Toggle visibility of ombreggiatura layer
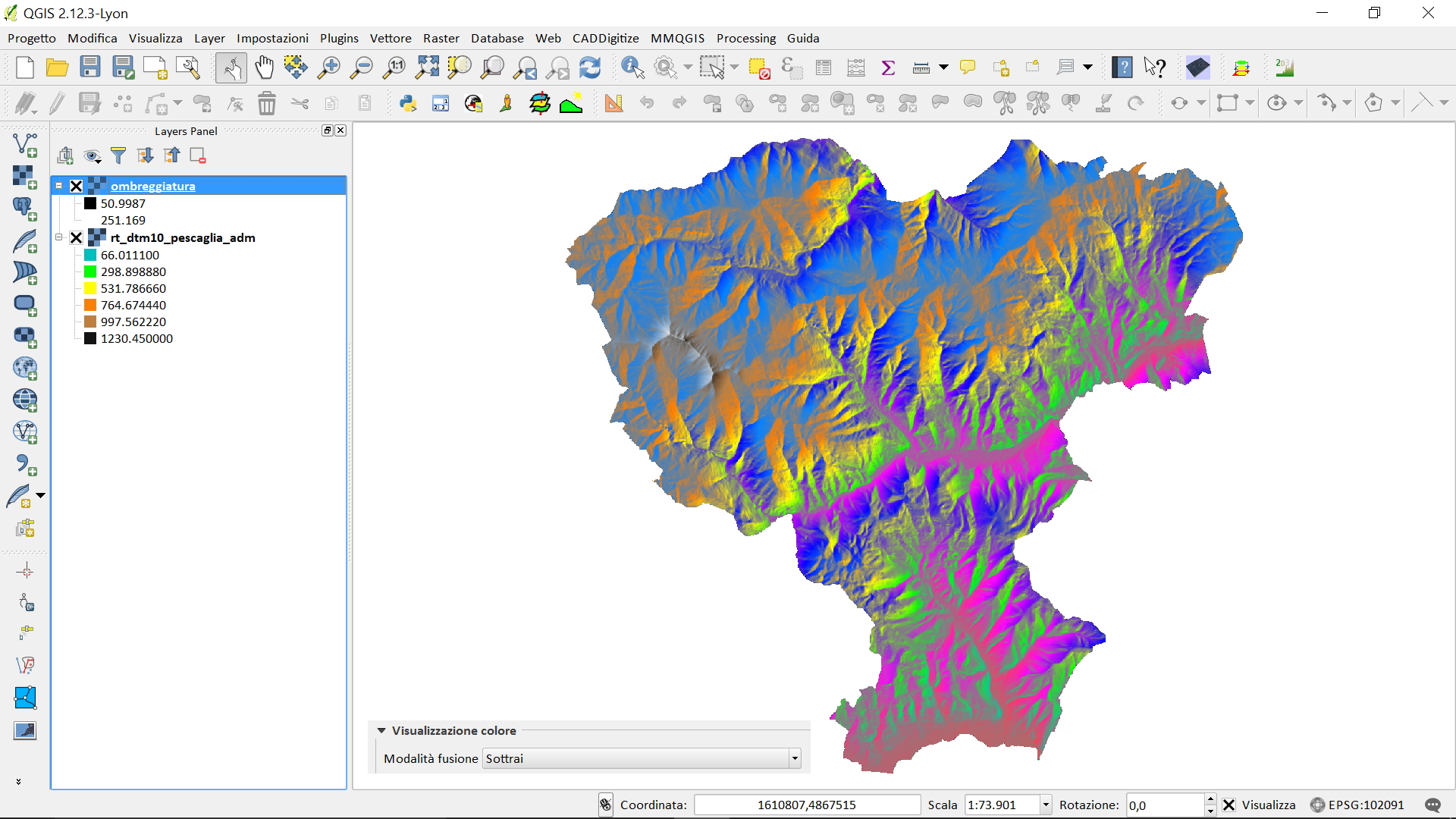Image resolution: width=1456 pixels, height=819 pixels. tap(77, 186)
